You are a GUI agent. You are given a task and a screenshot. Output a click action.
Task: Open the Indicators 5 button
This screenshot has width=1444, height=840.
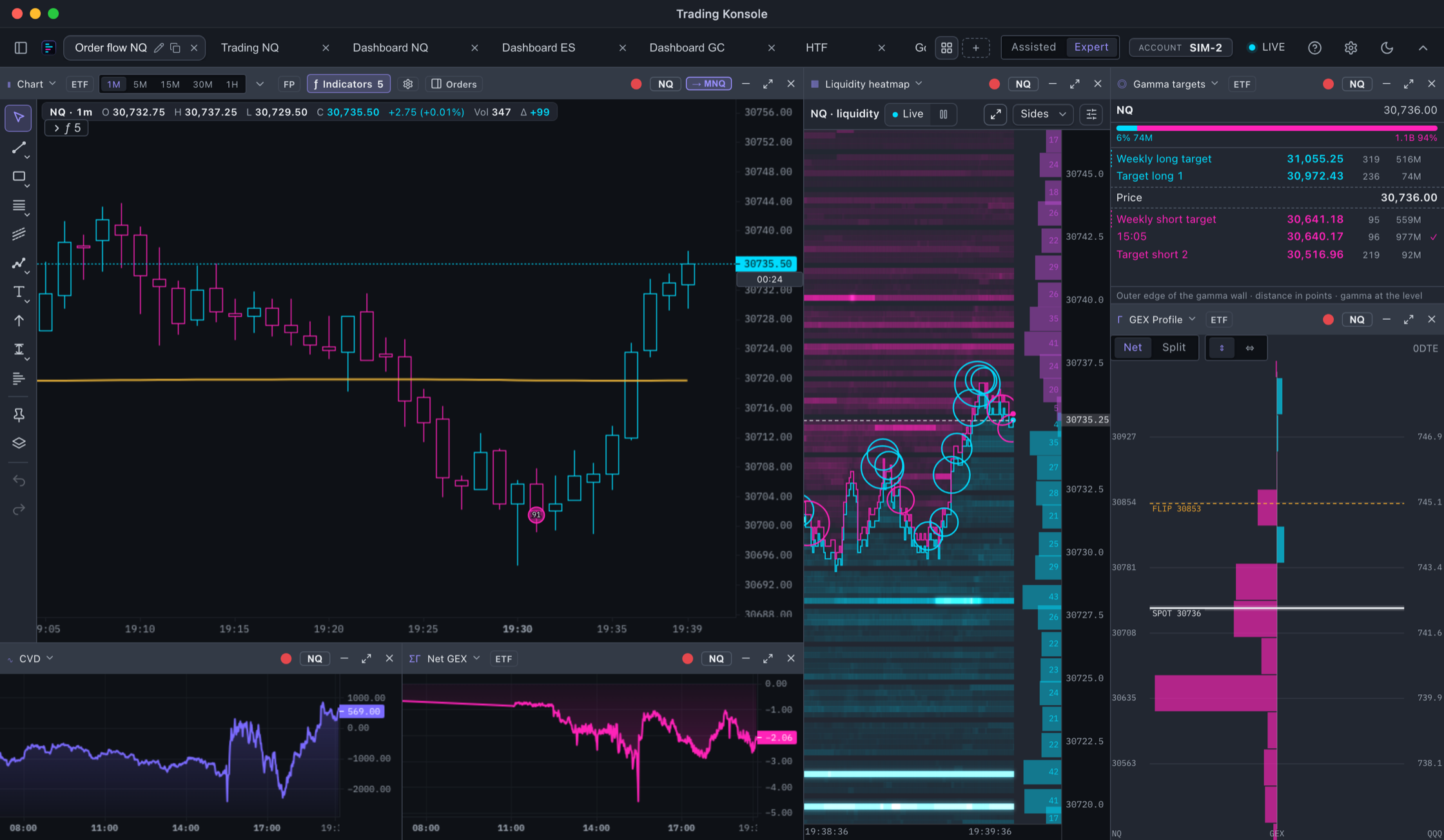(349, 84)
